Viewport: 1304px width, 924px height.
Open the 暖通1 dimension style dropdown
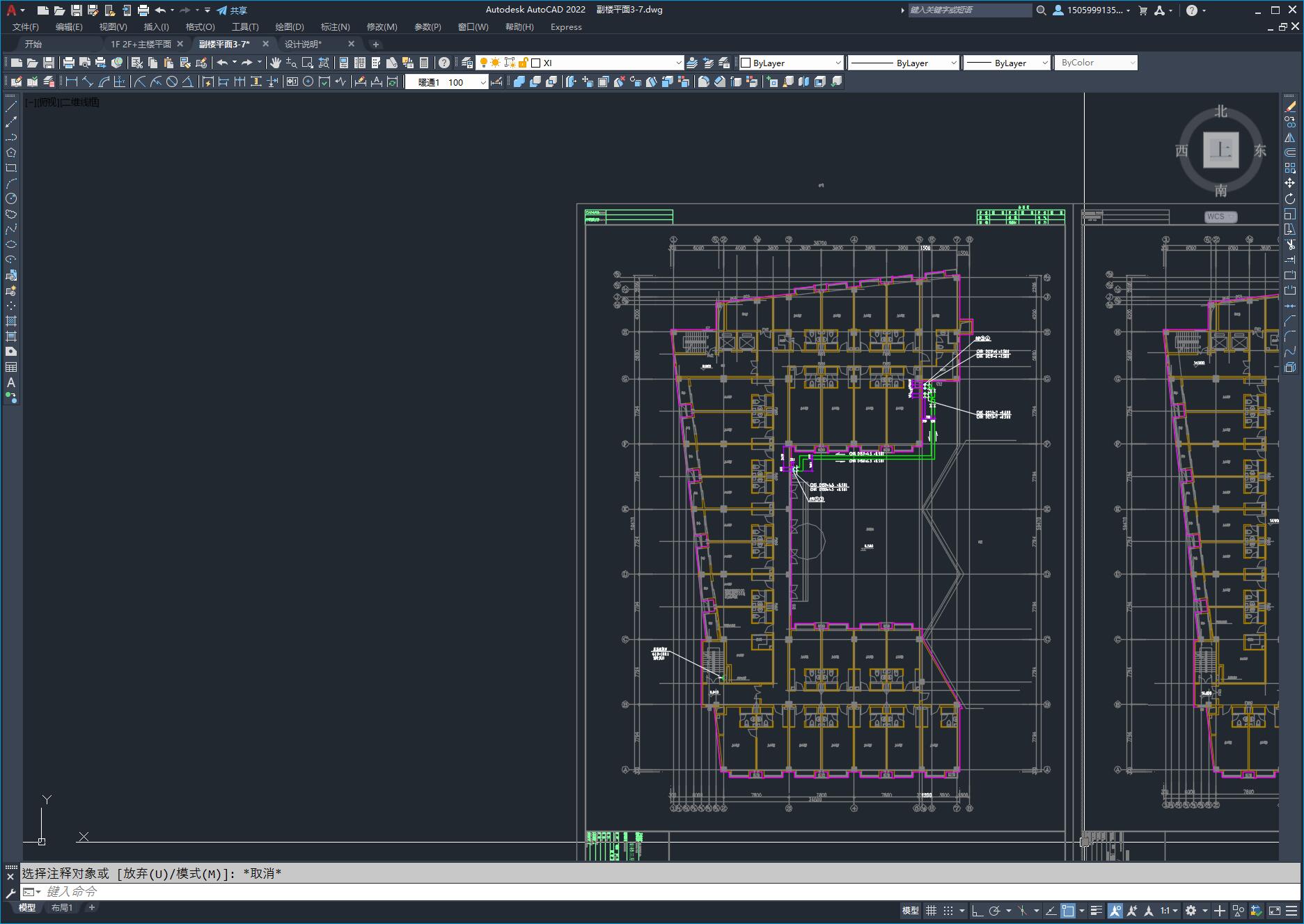pyautogui.click(x=482, y=82)
